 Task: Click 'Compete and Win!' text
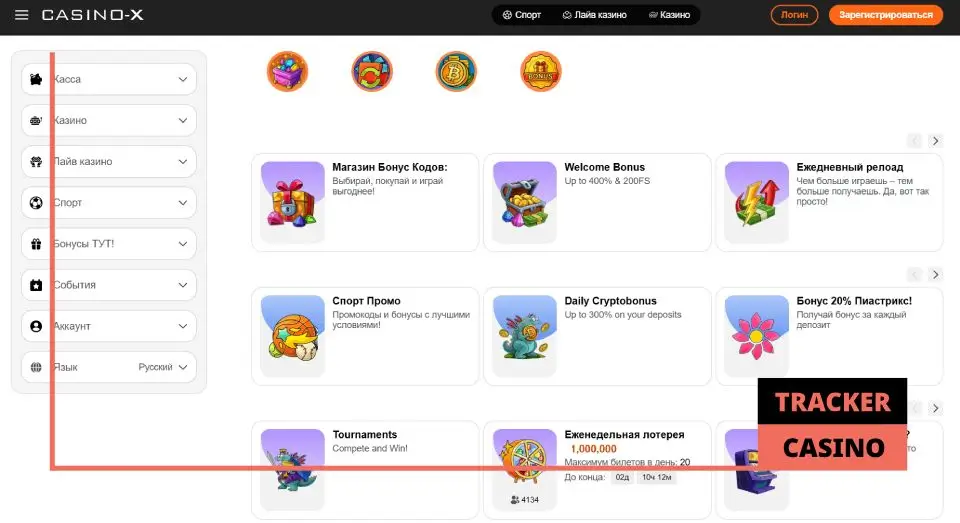click(x=370, y=448)
